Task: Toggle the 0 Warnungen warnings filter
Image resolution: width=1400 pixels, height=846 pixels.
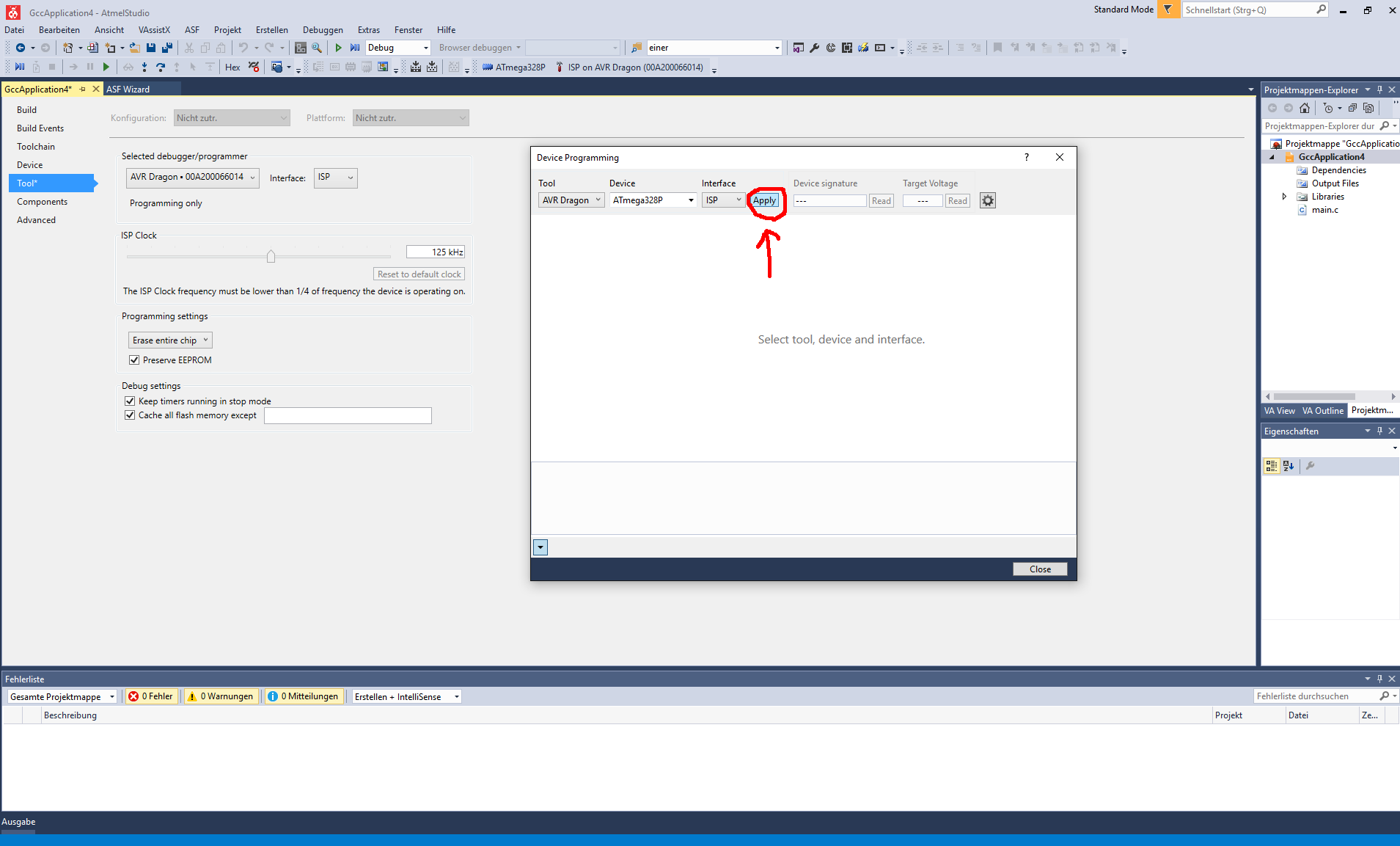Action: 220,696
